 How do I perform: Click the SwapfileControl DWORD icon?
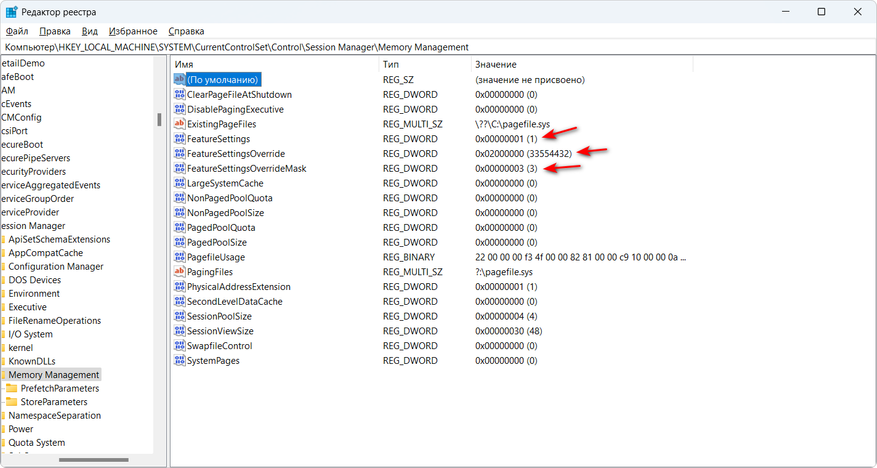[x=180, y=346]
